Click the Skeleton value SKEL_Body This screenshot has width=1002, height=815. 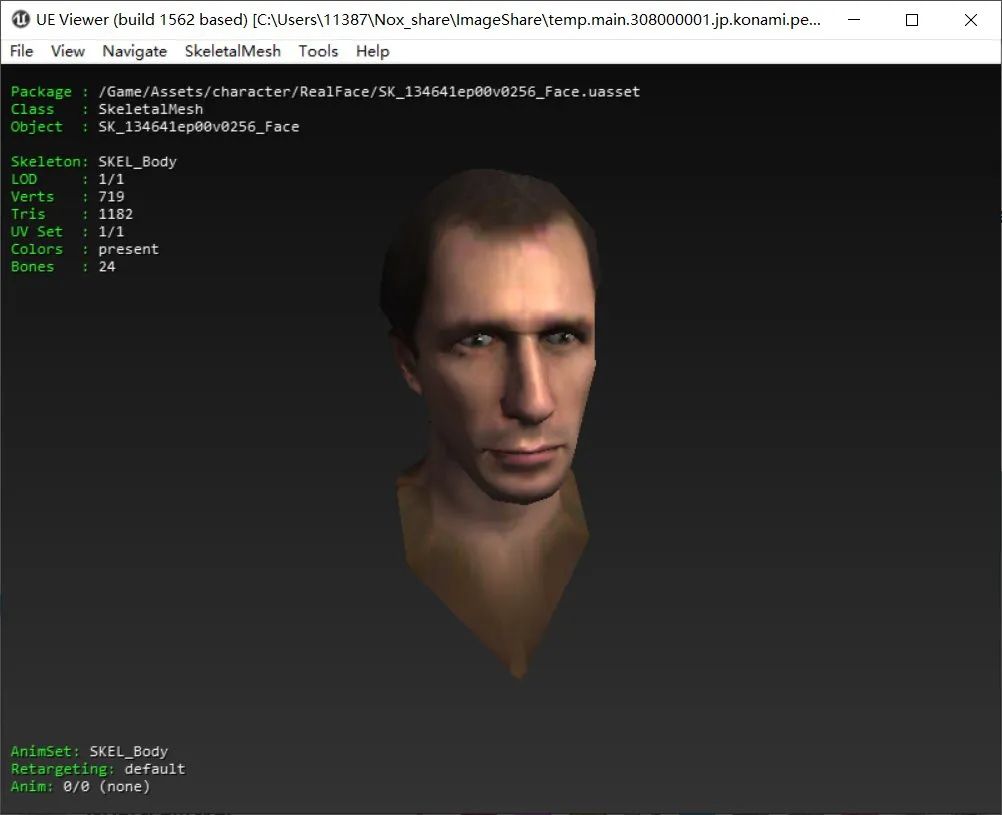(x=137, y=162)
